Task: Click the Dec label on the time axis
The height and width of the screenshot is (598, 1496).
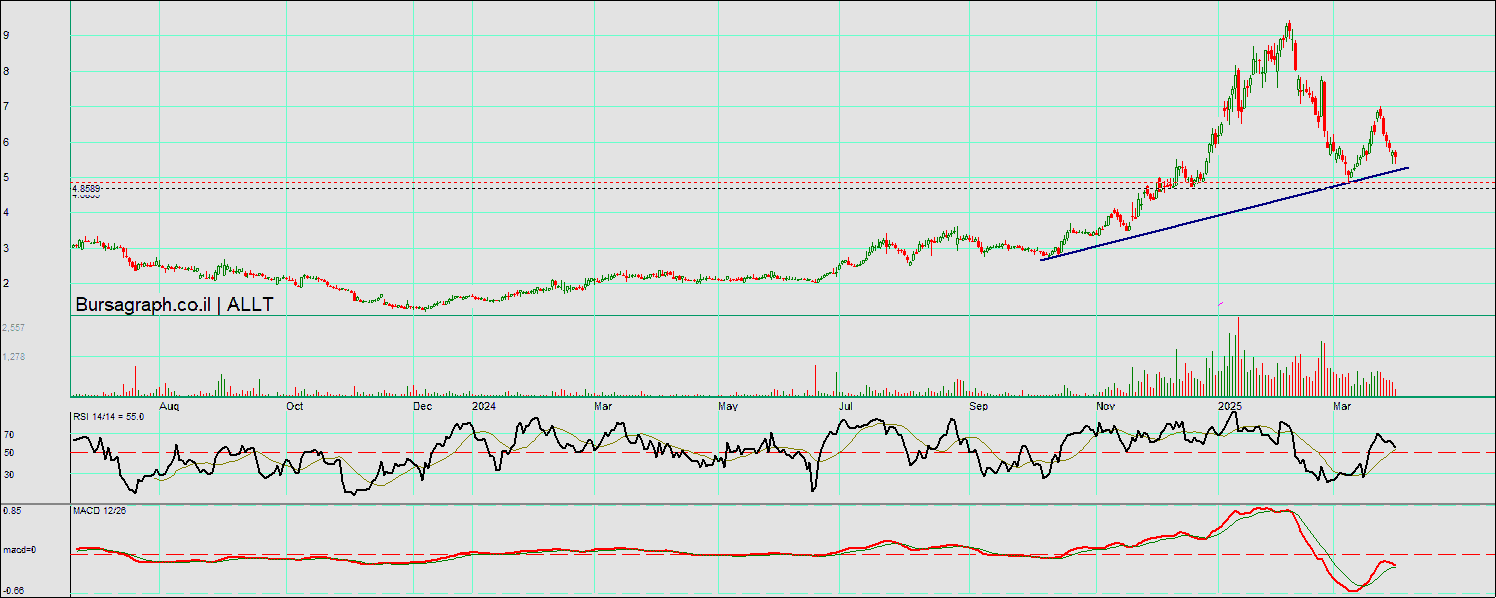Action: point(421,407)
